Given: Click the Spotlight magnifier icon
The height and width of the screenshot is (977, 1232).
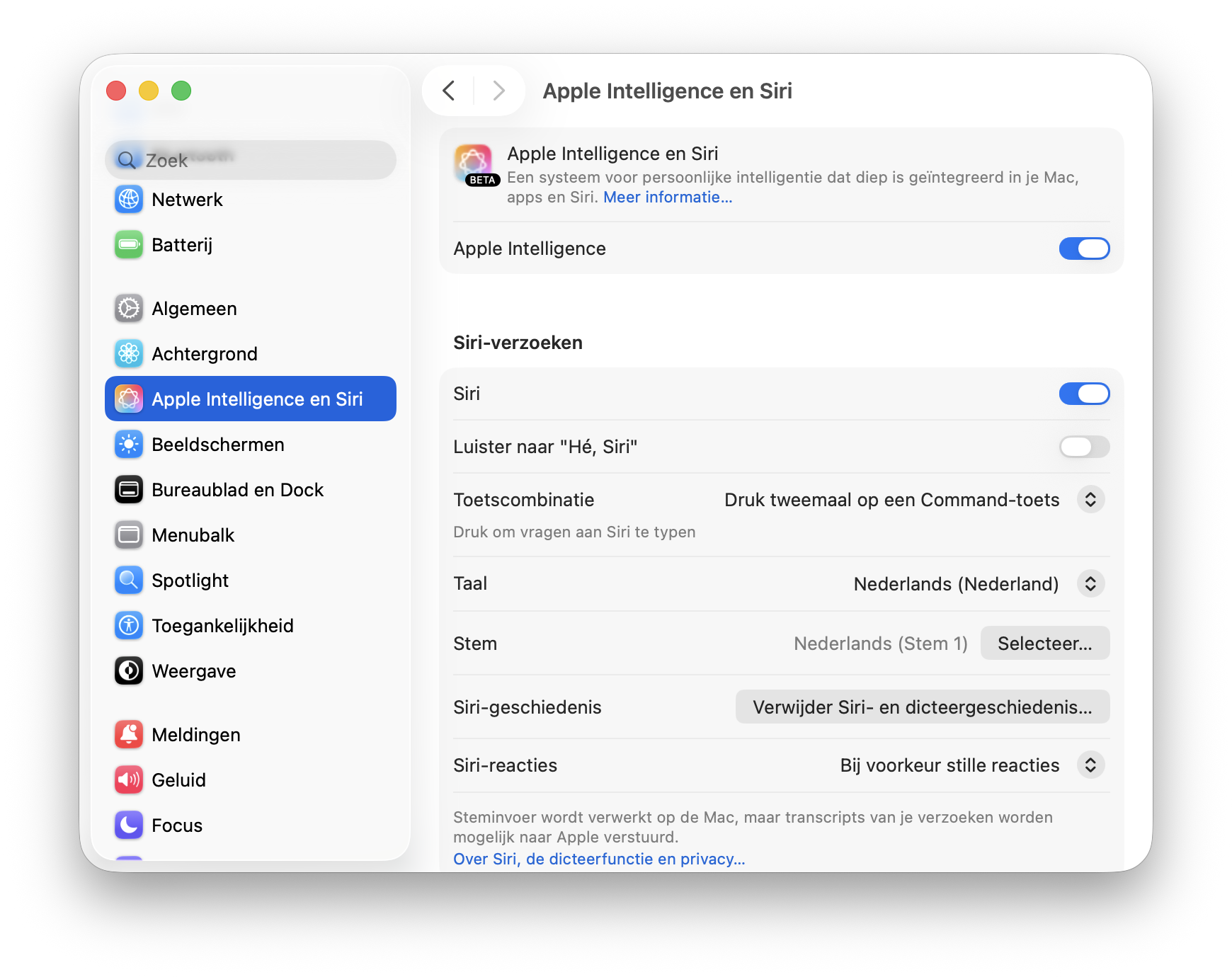Looking at the screenshot, I should click(x=128, y=580).
